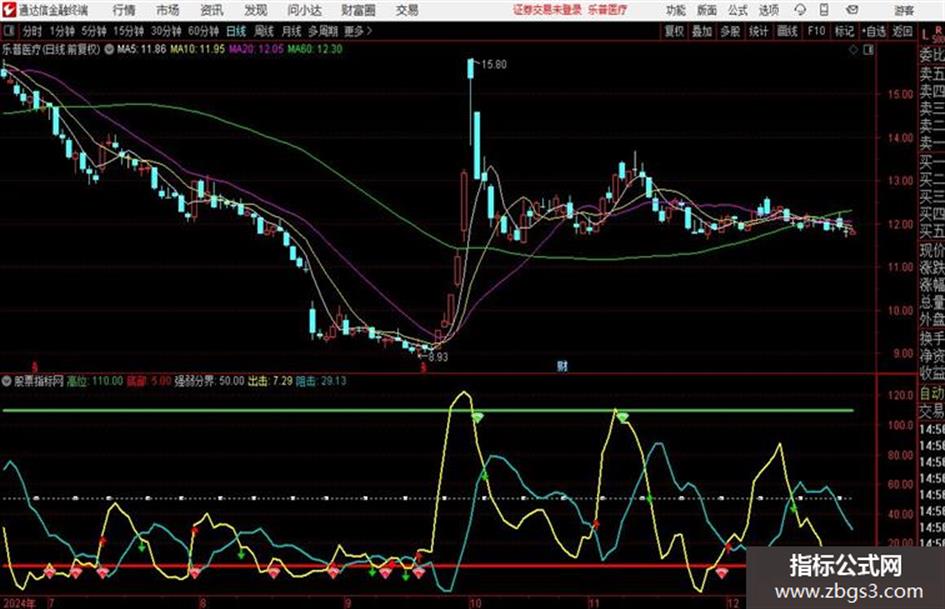Click the L icon in right panel header
945x609 pixels.
click(x=925, y=34)
